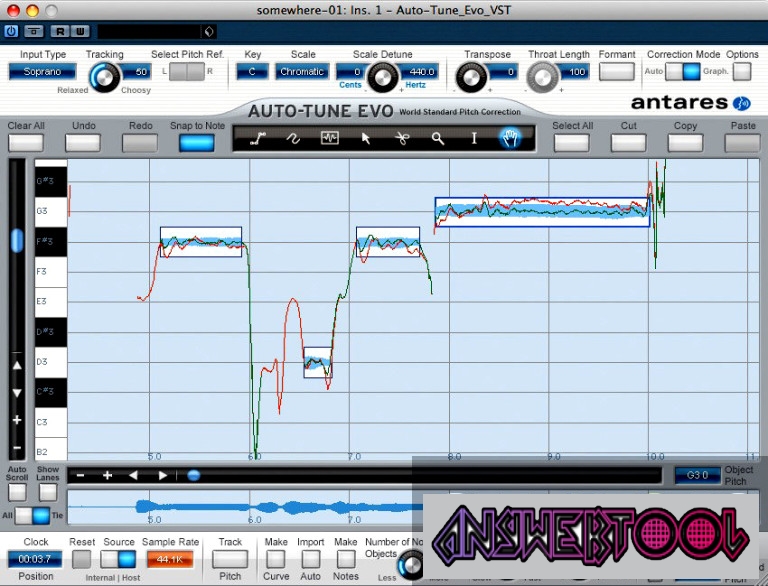Open the Key C dropdown

coord(252,72)
